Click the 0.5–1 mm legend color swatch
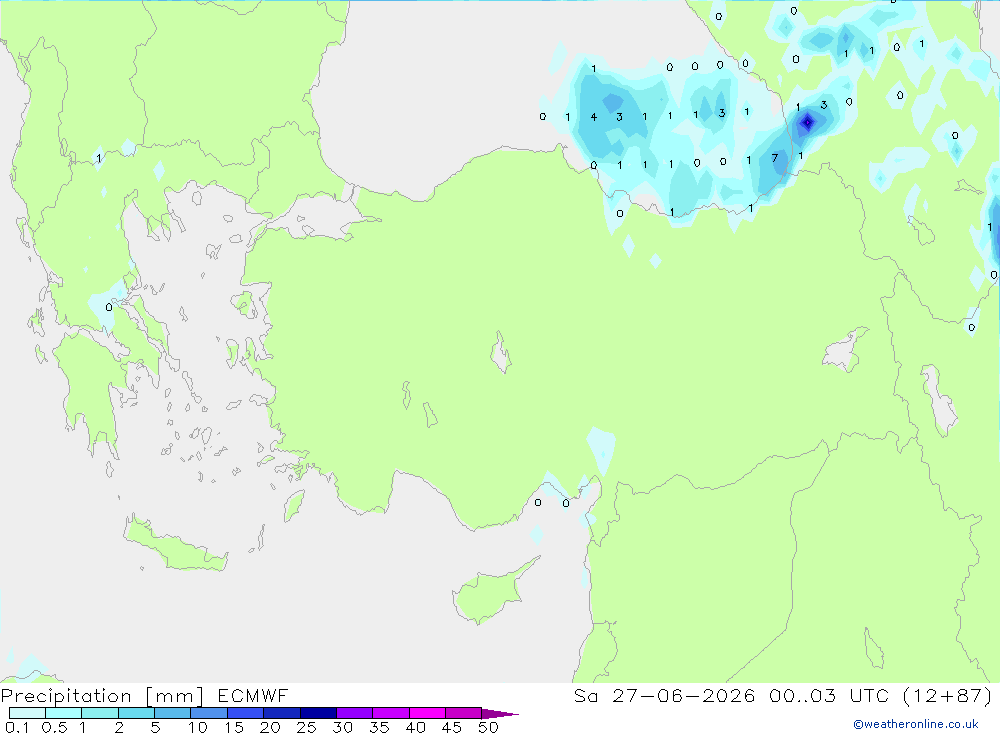Viewport: 1000px width, 733px height. [64, 713]
